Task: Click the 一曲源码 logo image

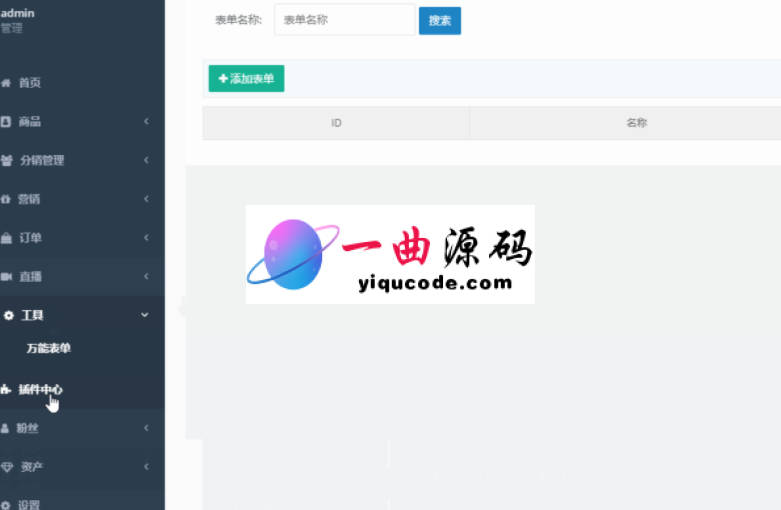Action: (390, 255)
